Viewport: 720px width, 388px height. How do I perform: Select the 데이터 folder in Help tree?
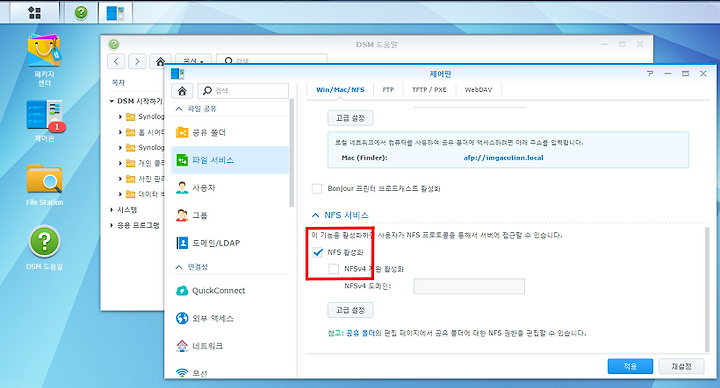[x=146, y=195]
